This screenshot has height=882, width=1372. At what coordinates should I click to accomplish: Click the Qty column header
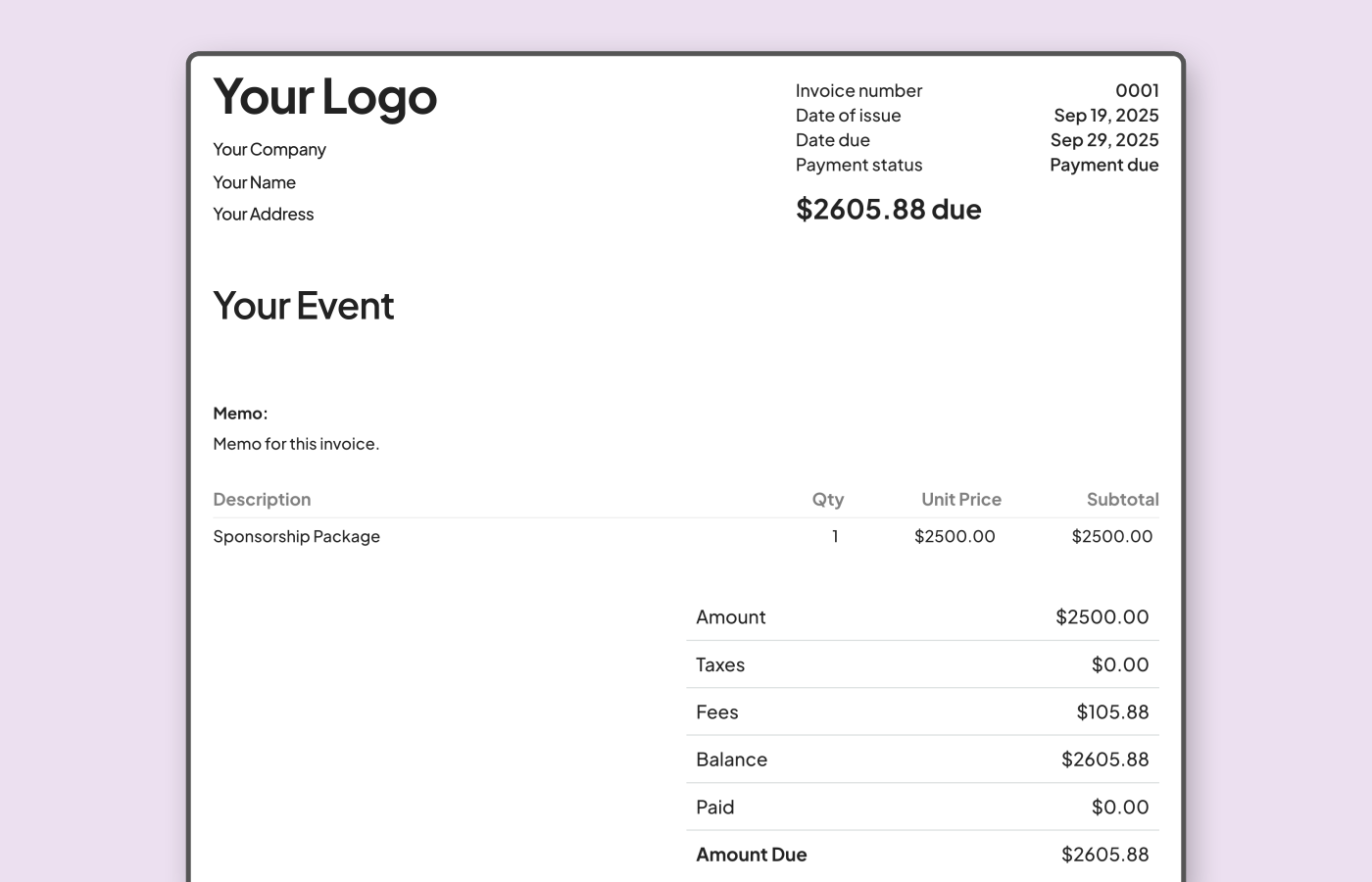(x=828, y=499)
